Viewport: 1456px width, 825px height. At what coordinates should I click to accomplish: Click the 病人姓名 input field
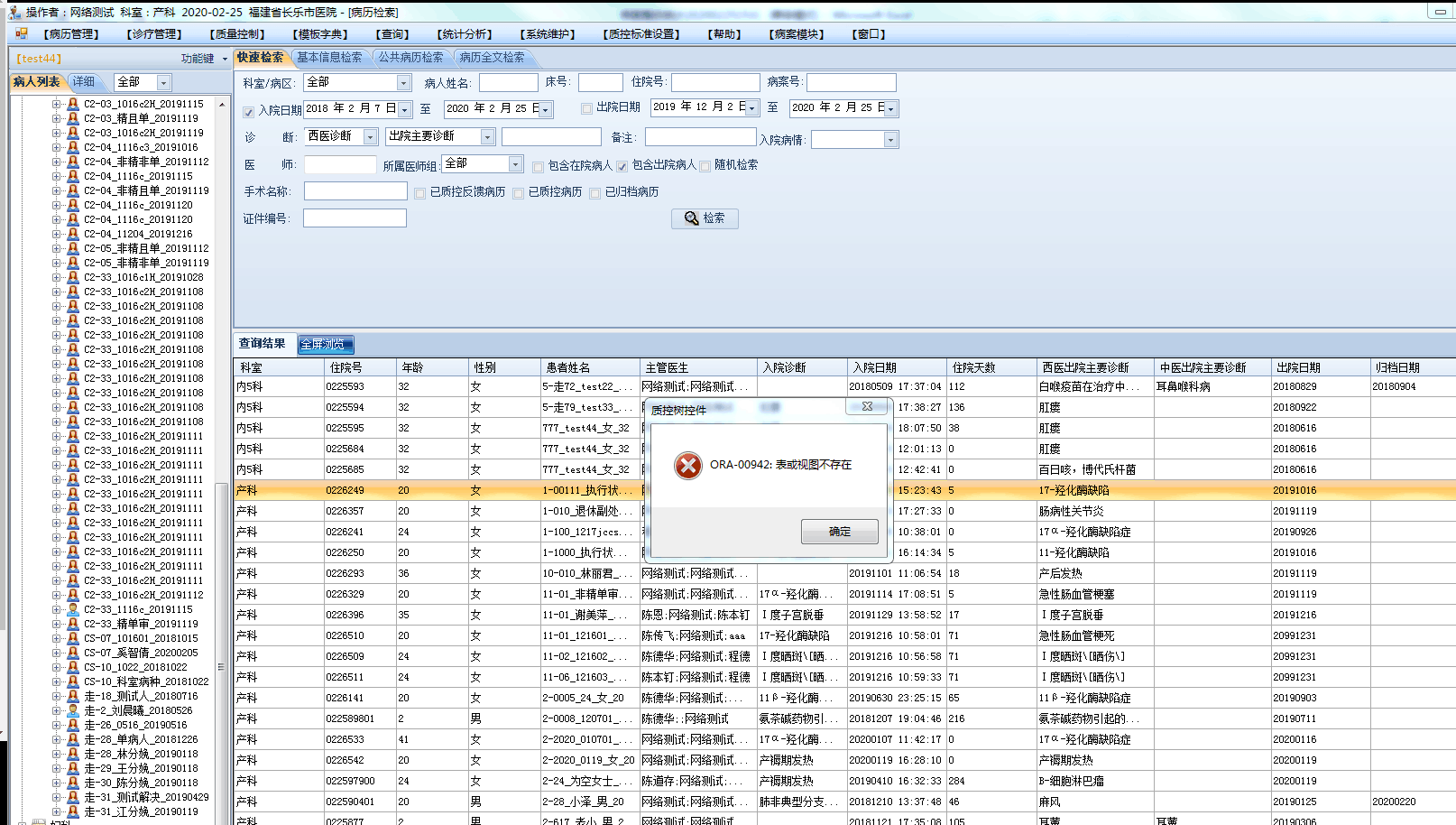click(x=508, y=83)
